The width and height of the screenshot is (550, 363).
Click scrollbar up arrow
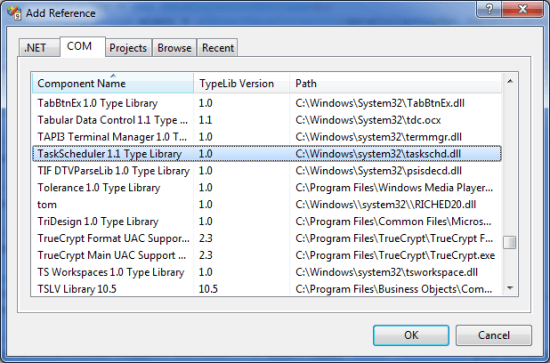[x=510, y=81]
